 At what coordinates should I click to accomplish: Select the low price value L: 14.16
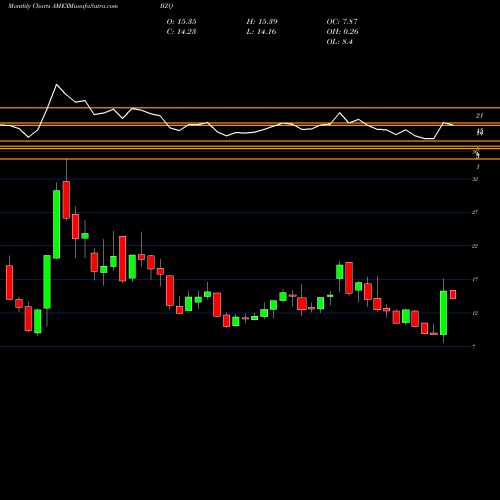(261, 32)
